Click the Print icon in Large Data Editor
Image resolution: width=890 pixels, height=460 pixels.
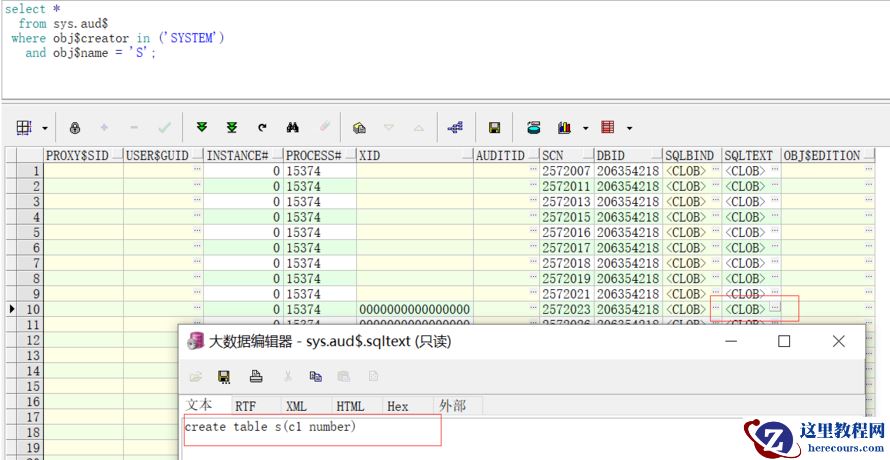point(256,376)
